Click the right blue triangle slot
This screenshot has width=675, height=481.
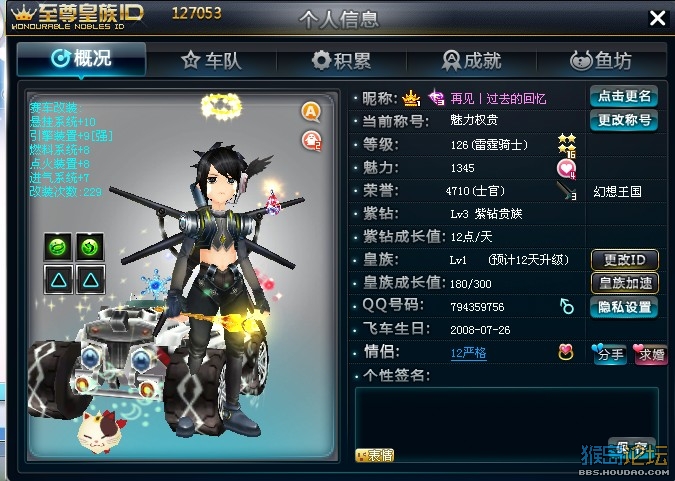click(90, 280)
